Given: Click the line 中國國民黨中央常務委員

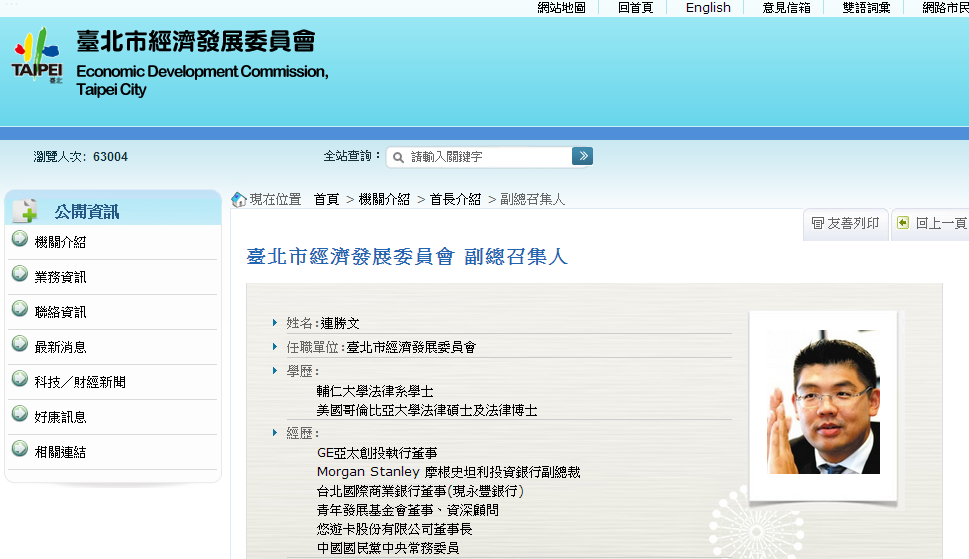Looking at the screenshot, I should (387, 548).
